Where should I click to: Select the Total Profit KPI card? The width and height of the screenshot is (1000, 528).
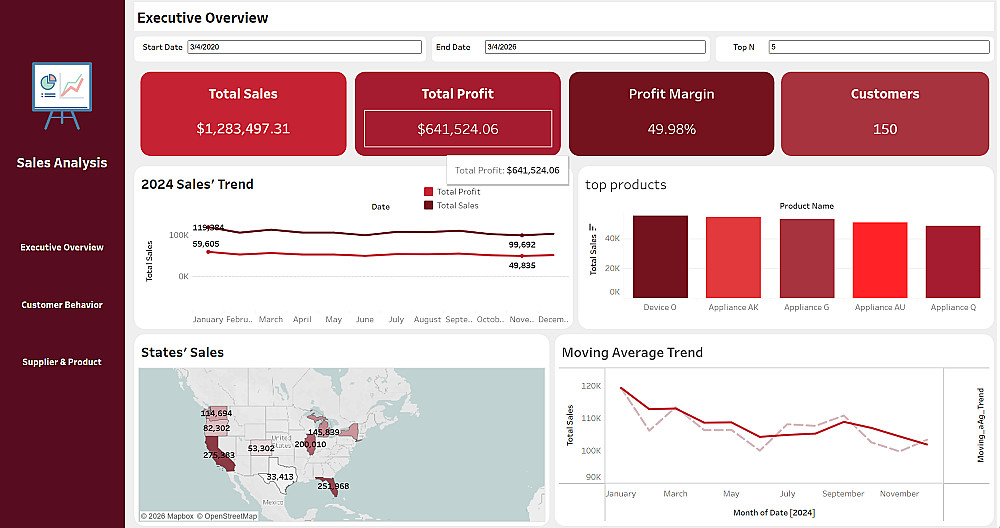(x=457, y=113)
